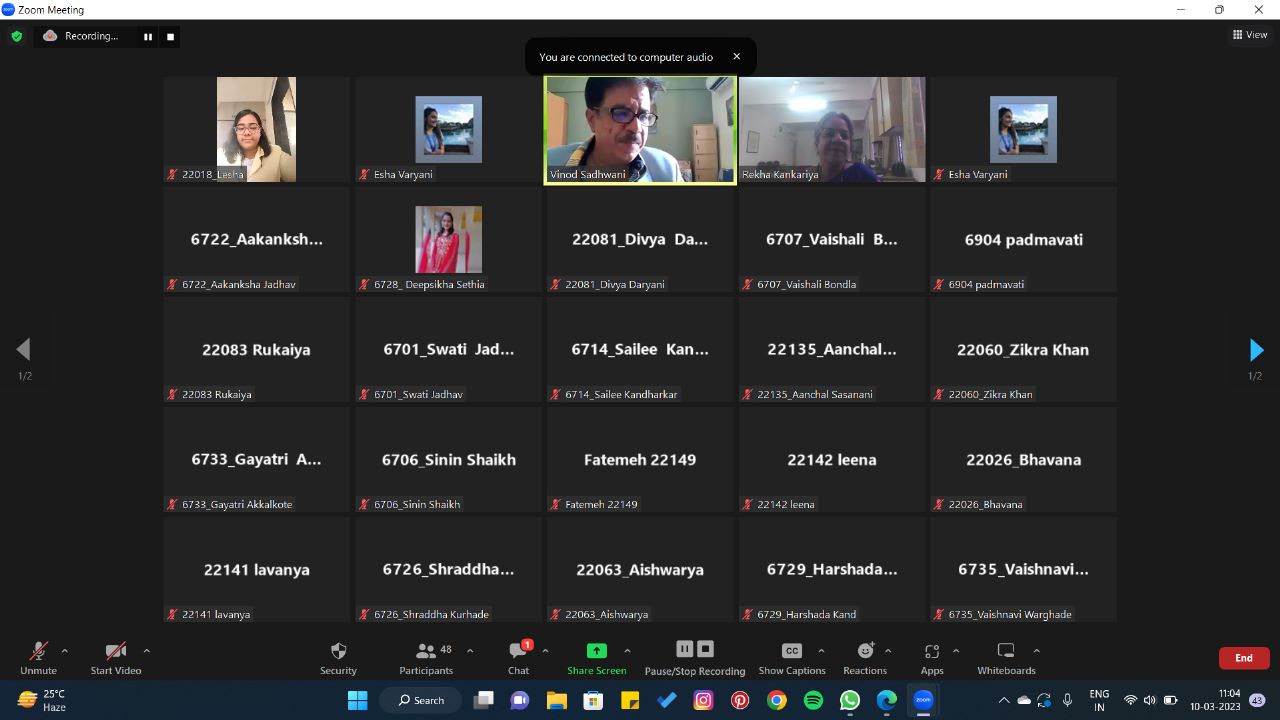Image resolution: width=1280 pixels, height=720 pixels.
Task: Pause the recording in the top bar
Action: tap(148, 37)
